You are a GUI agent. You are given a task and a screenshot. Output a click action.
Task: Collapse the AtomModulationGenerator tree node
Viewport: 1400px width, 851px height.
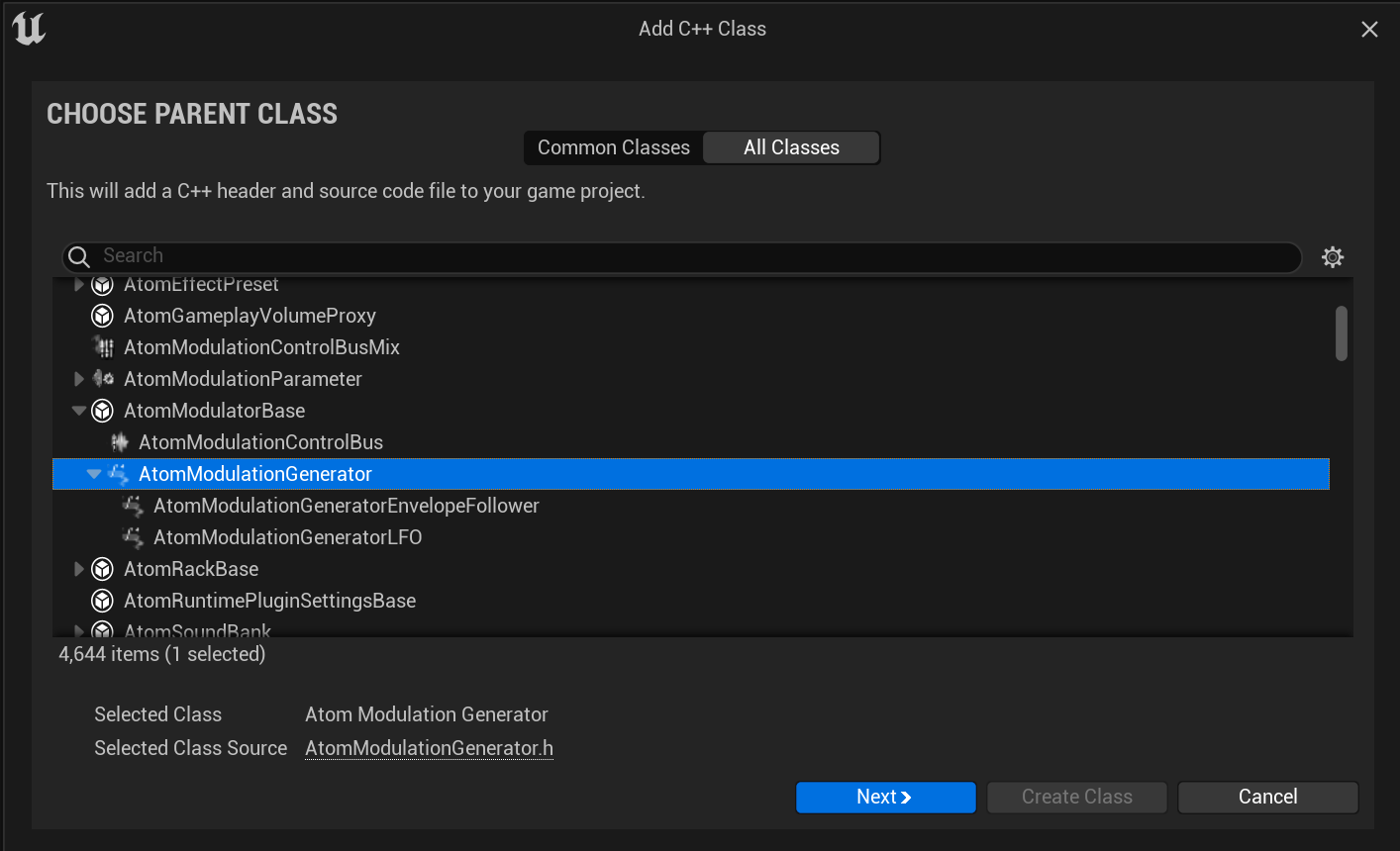click(x=94, y=474)
